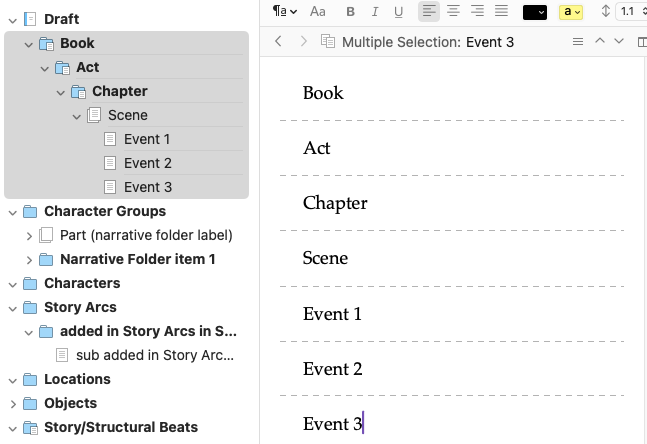Select Event 2 in the binder
This screenshot has height=444, width=647.
(x=147, y=163)
